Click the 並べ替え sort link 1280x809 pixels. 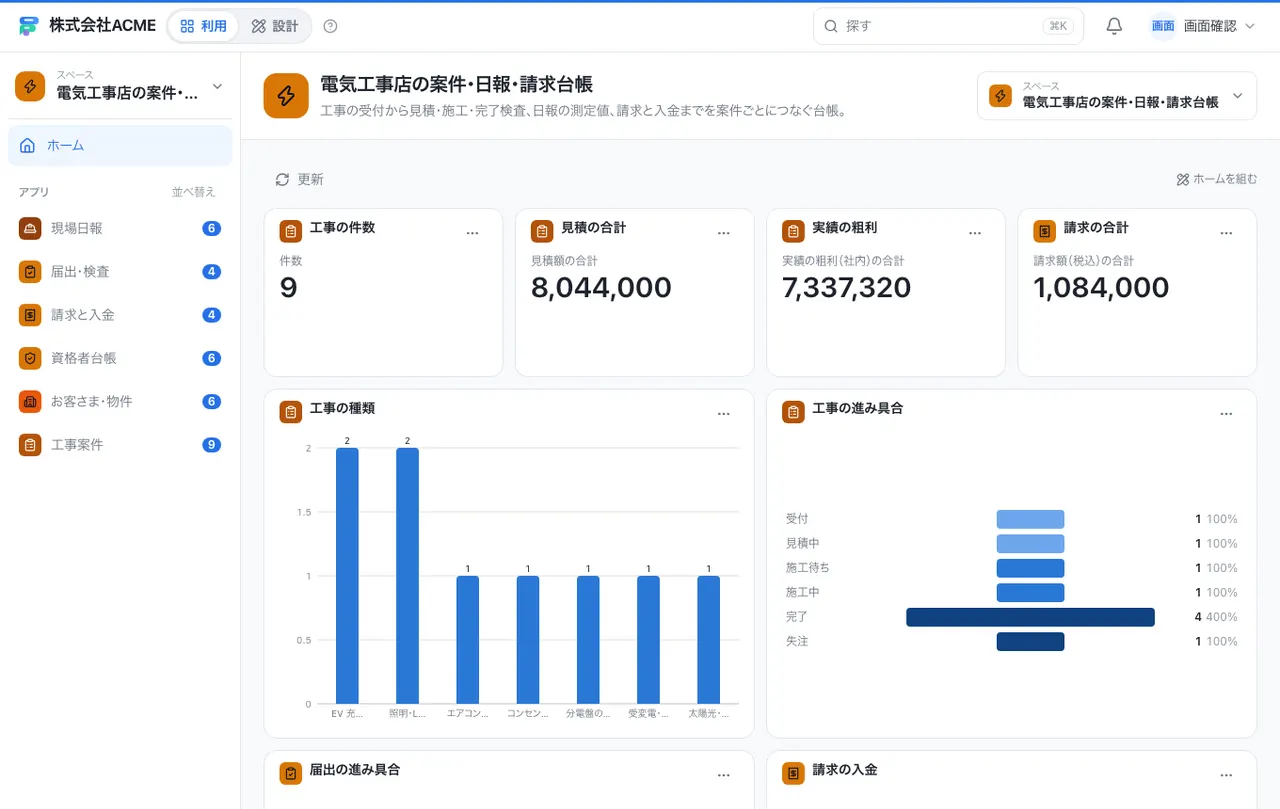click(x=193, y=192)
